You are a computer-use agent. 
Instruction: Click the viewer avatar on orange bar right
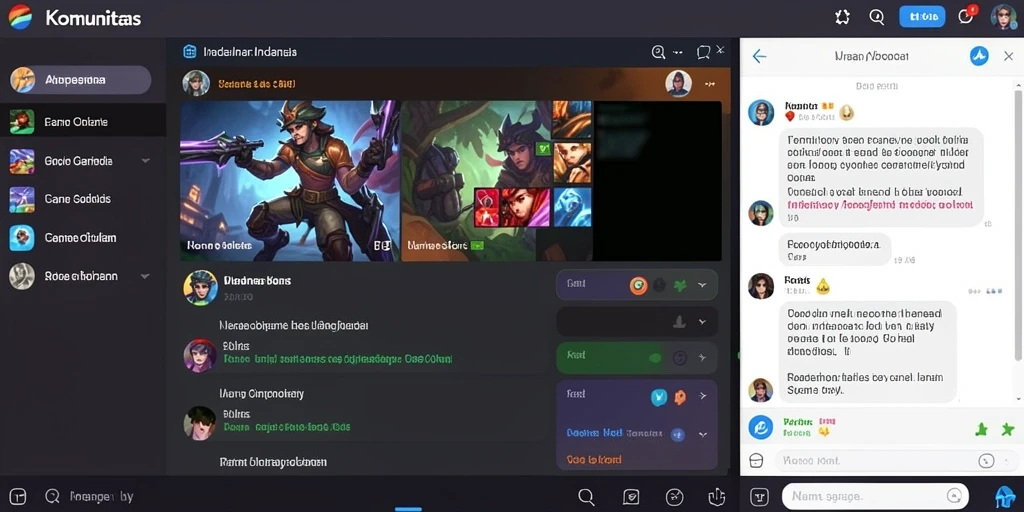pos(678,83)
